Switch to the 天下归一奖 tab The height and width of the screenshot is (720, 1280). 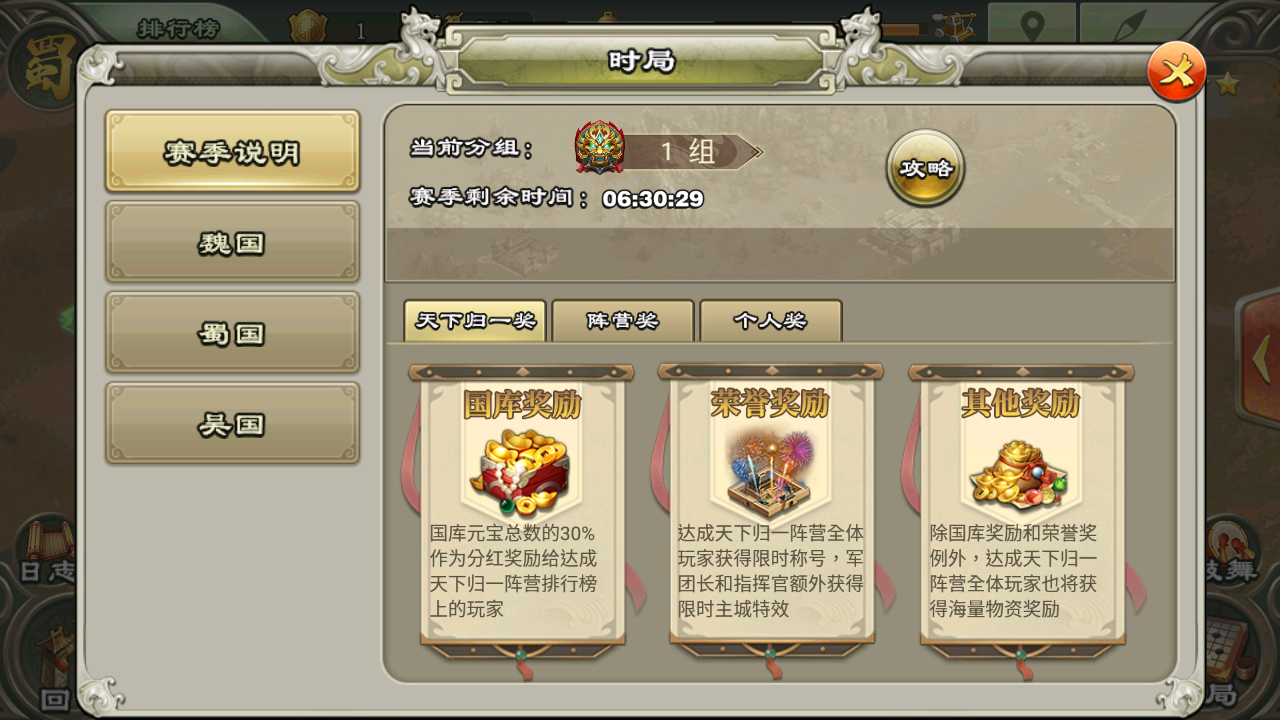(x=475, y=321)
